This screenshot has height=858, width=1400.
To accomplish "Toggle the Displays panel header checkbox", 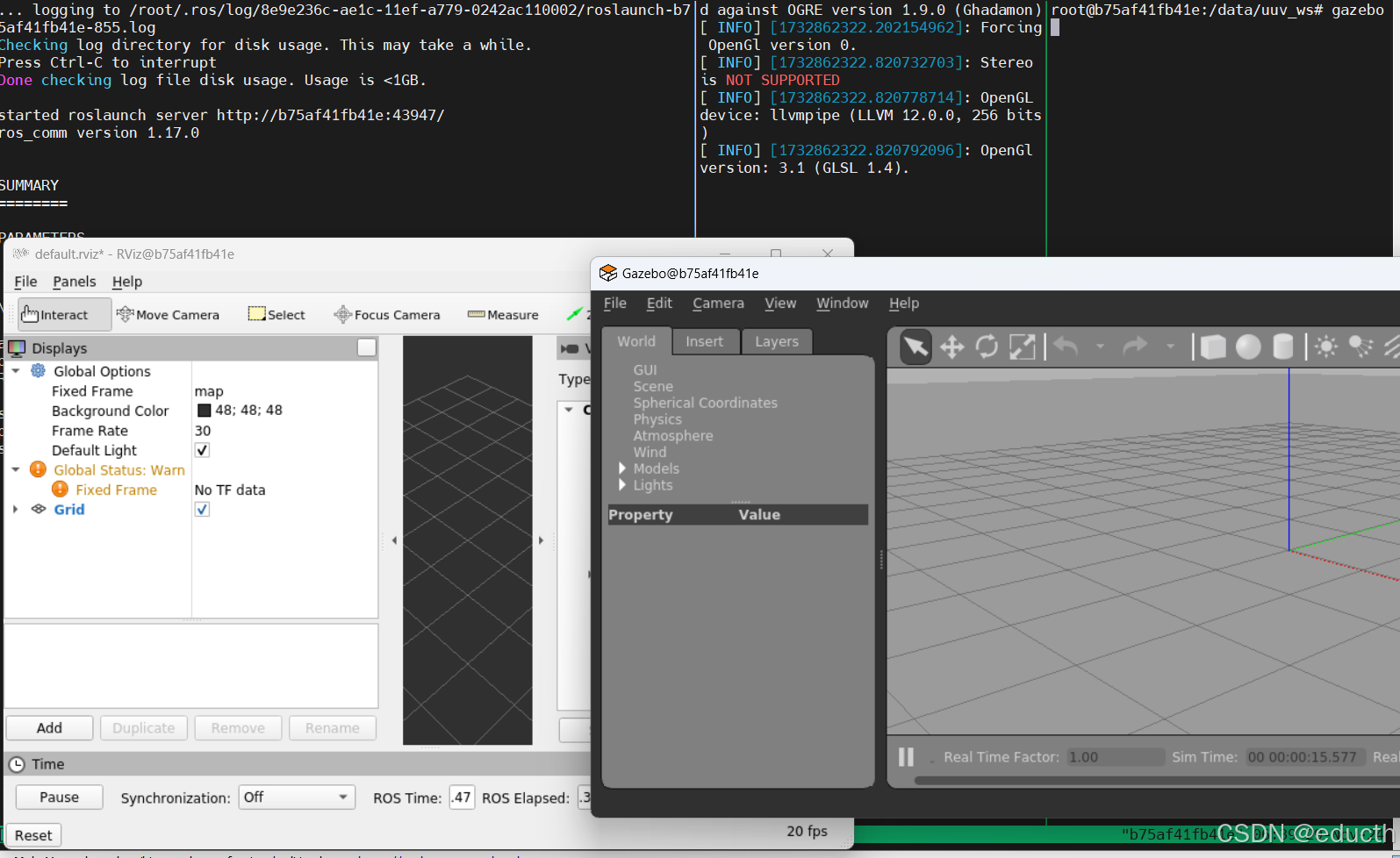I will (x=367, y=348).
